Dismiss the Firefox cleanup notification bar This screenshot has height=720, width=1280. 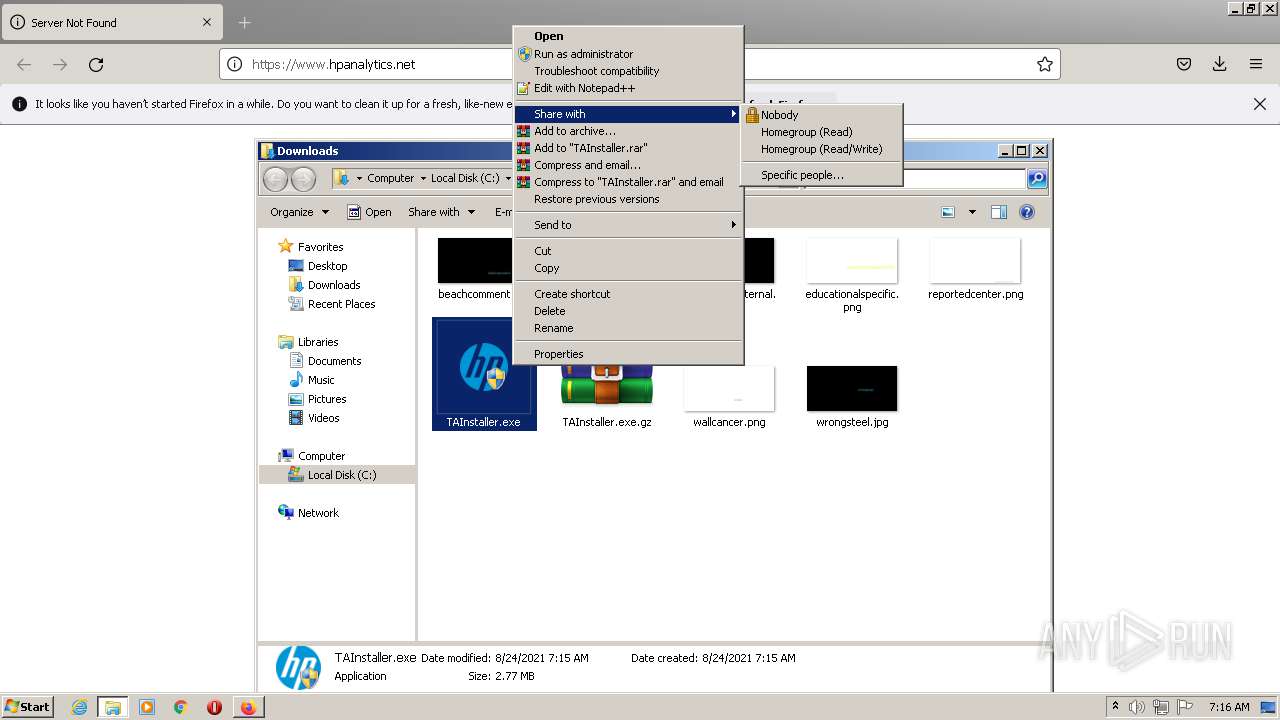(x=1260, y=104)
